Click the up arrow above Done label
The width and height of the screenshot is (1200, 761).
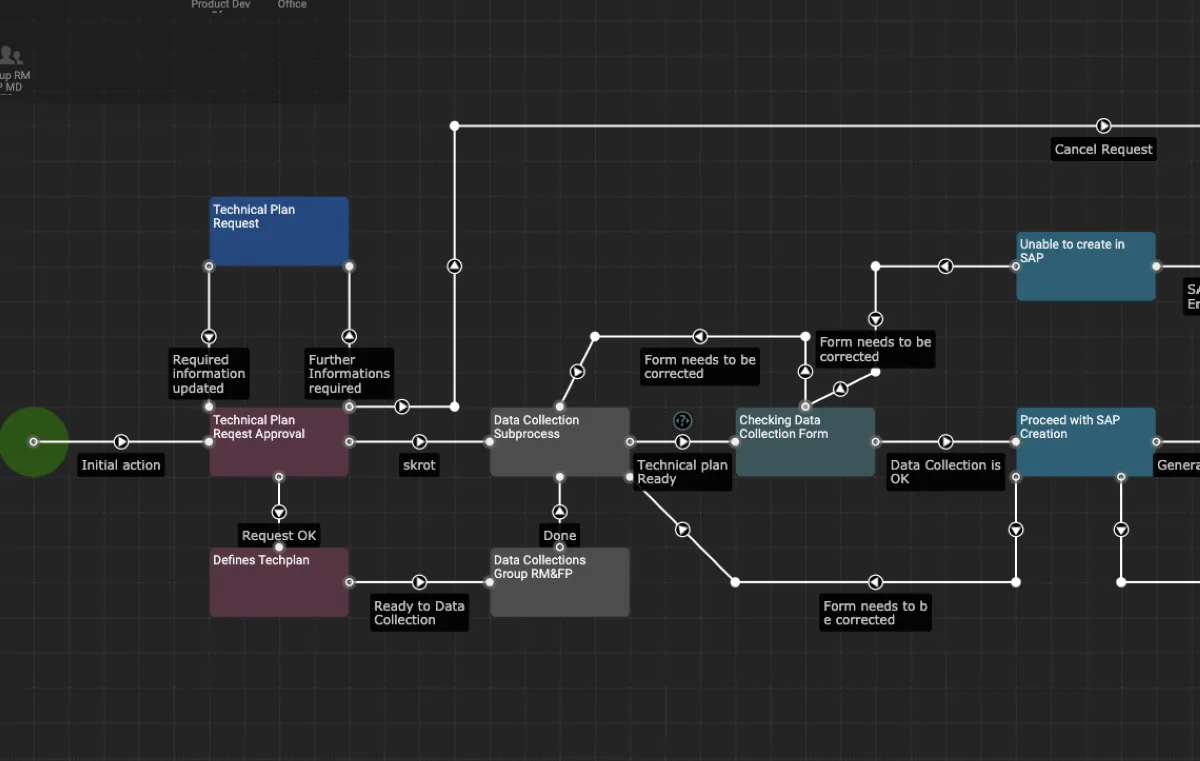coord(560,512)
